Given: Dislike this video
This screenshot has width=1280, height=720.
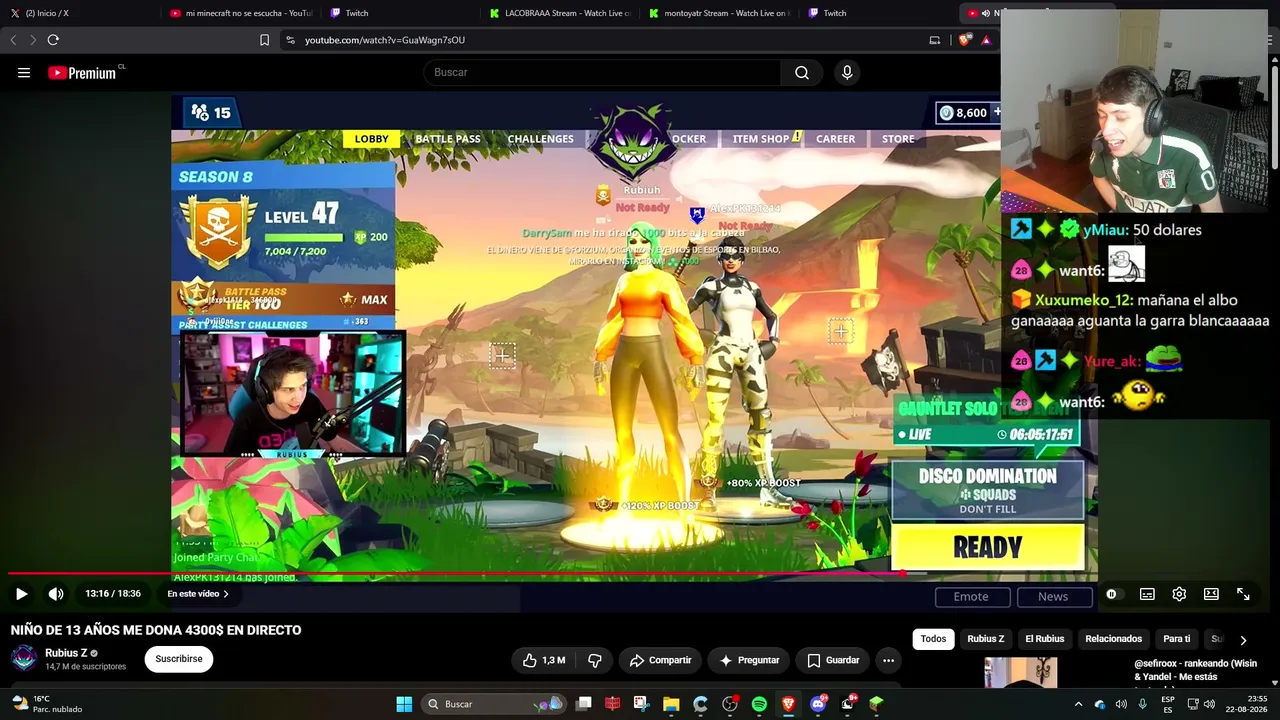Looking at the screenshot, I should pos(595,660).
